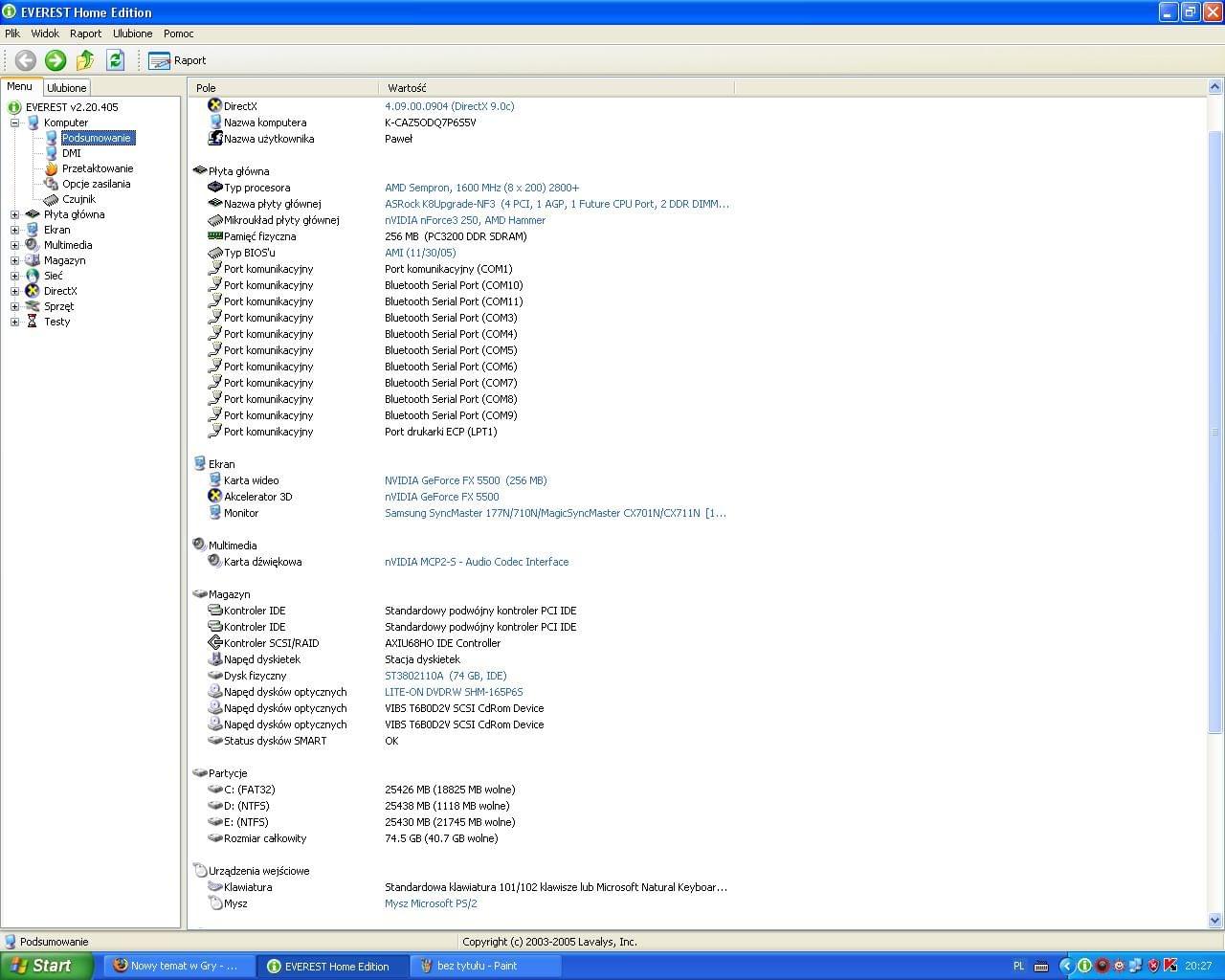The height and width of the screenshot is (980, 1225).
Task: Click the Przetaktowanie flame icon
Action: pyautogui.click(x=52, y=168)
